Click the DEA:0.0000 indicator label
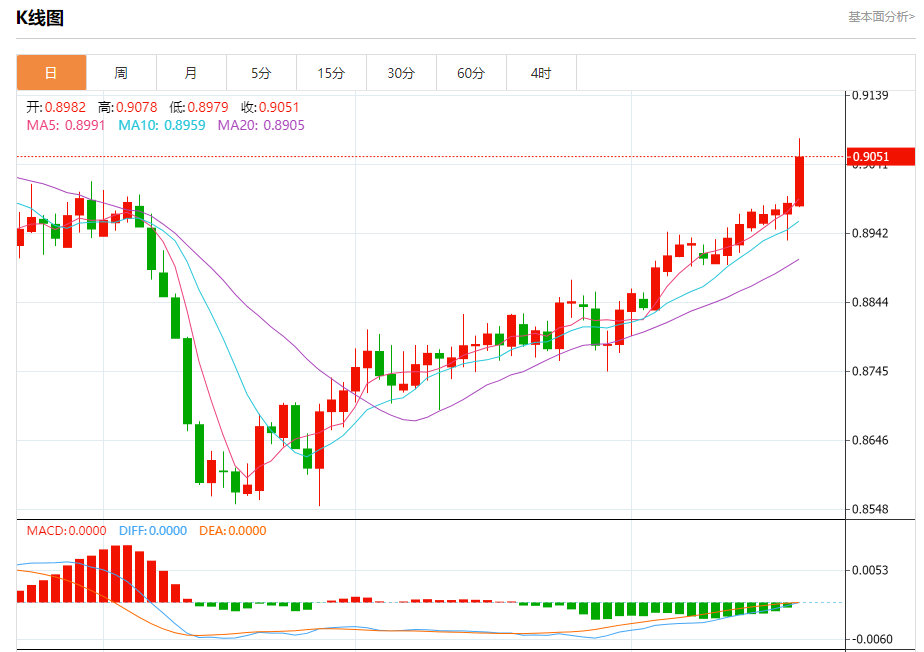Viewport: 924px width, 652px height. click(232, 531)
